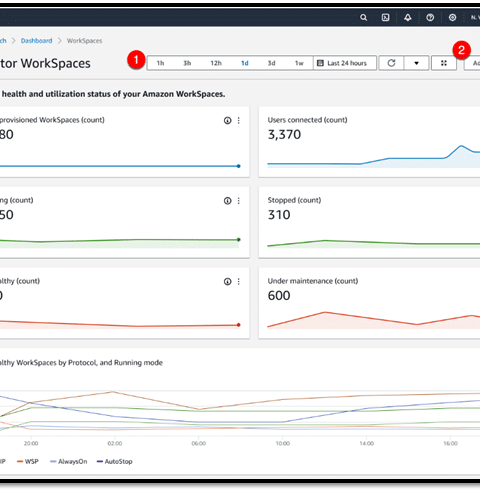Open custom time range Last 24 hours
Viewport: 480px width, 492px height.
coord(345,63)
